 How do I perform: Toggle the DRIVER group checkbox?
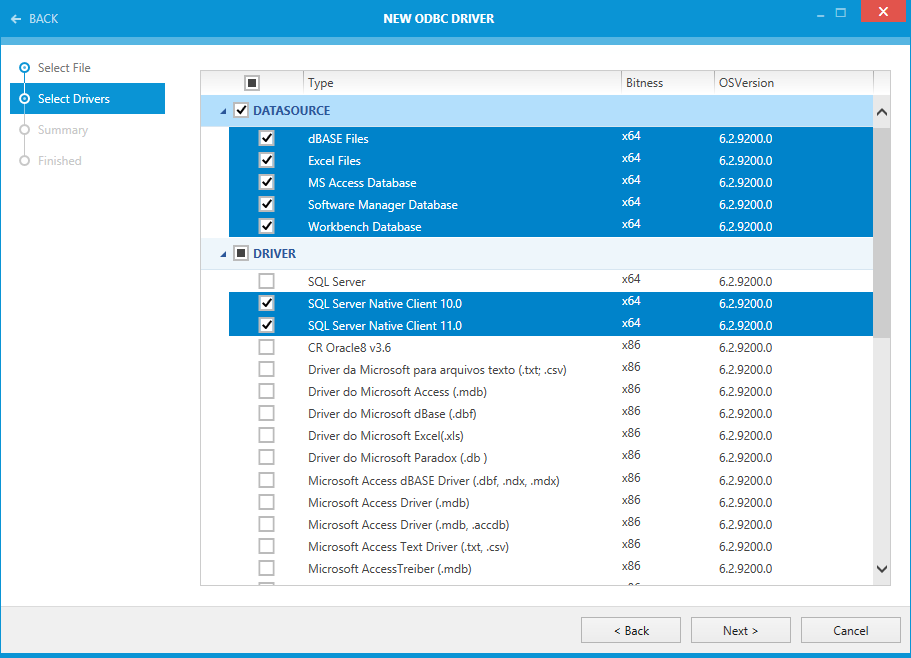point(241,253)
